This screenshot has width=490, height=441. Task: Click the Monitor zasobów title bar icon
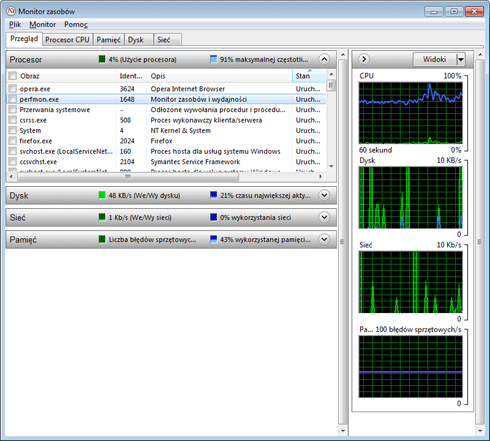pyautogui.click(x=11, y=11)
